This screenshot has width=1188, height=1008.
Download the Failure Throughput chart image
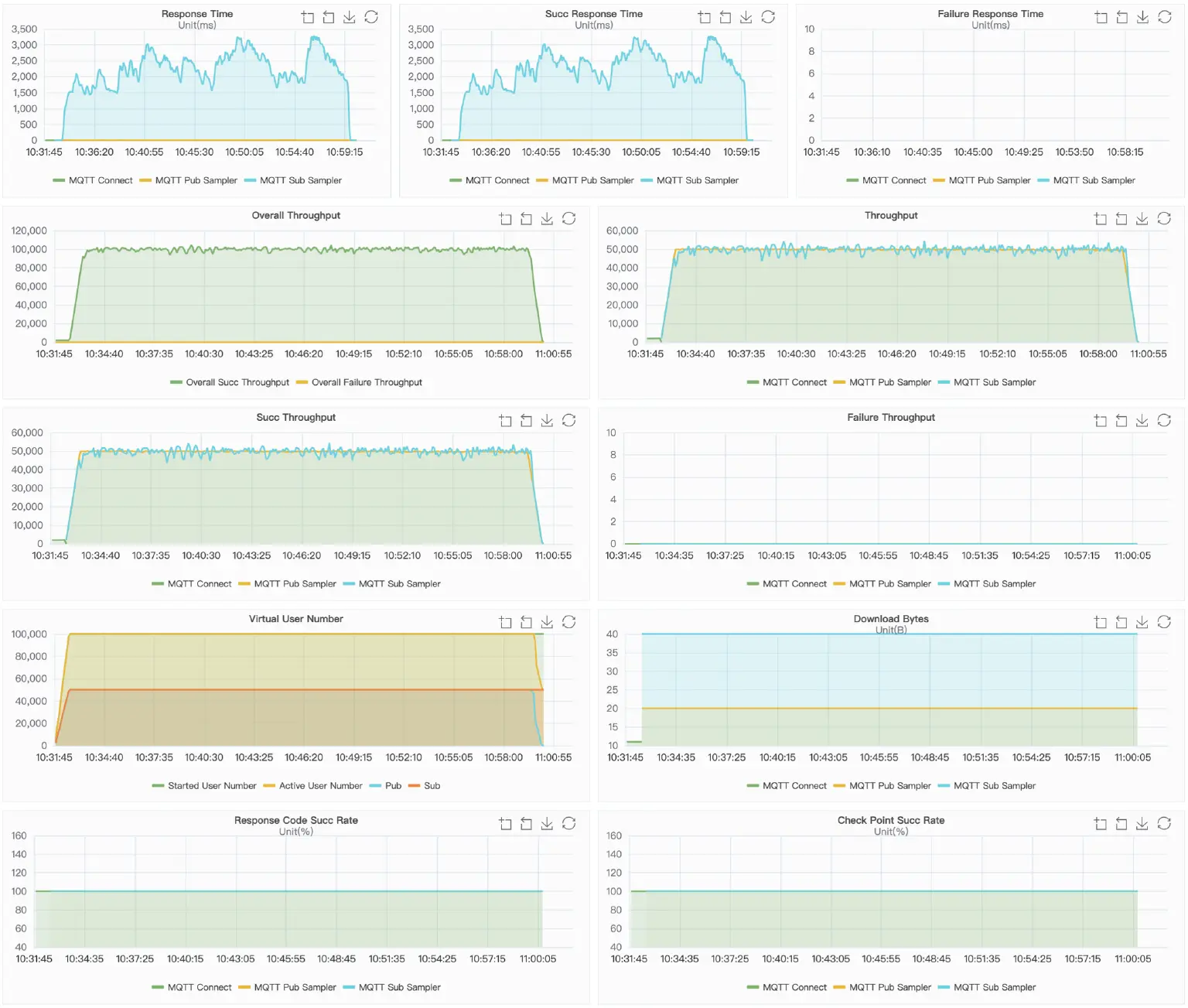(x=1143, y=420)
